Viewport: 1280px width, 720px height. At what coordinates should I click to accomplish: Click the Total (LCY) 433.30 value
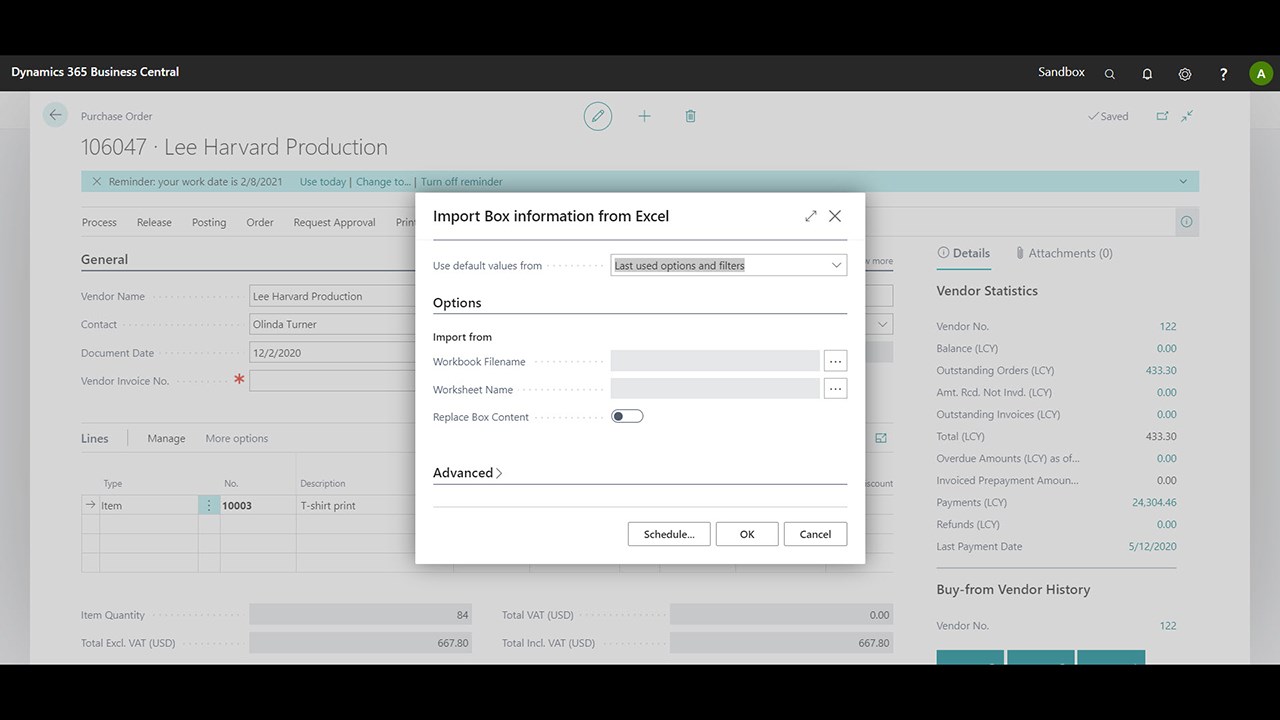(x=1161, y=436)
